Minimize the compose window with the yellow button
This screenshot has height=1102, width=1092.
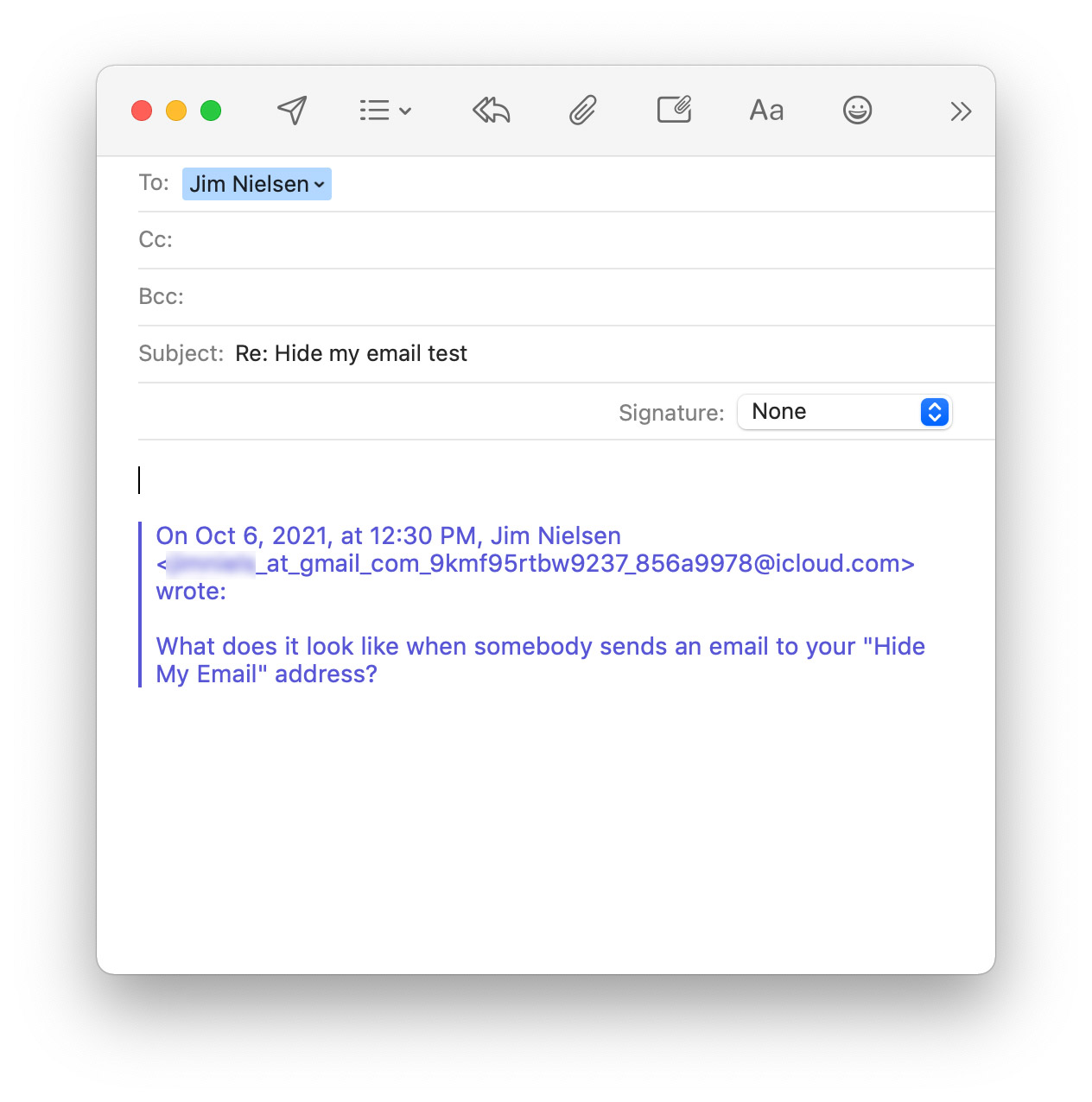[x=176, y=111]
